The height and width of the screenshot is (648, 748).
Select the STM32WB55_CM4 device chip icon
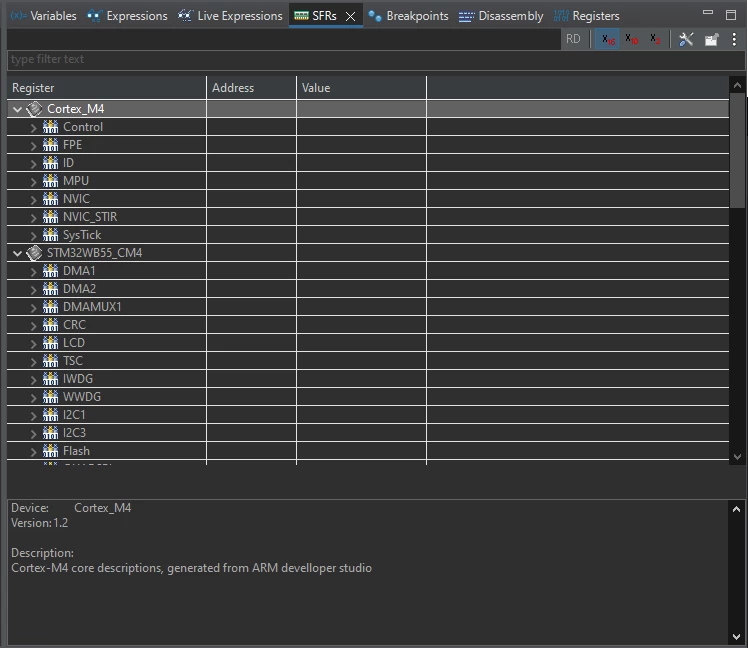pos(34,253)
